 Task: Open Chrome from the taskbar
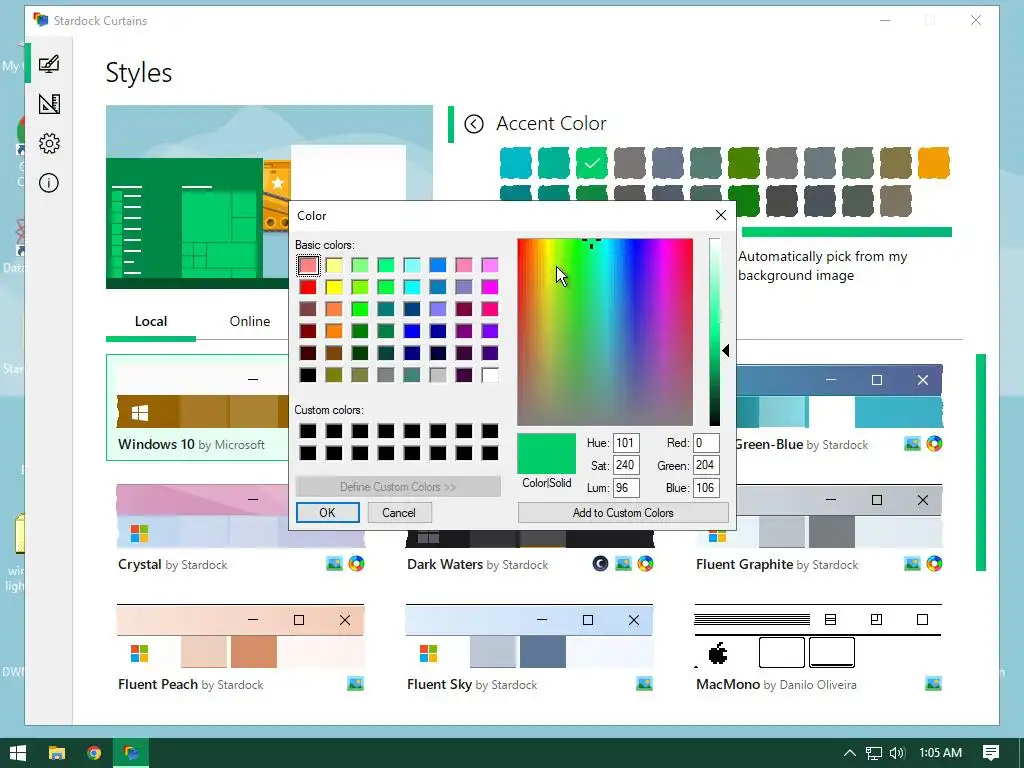coord(94,753)
